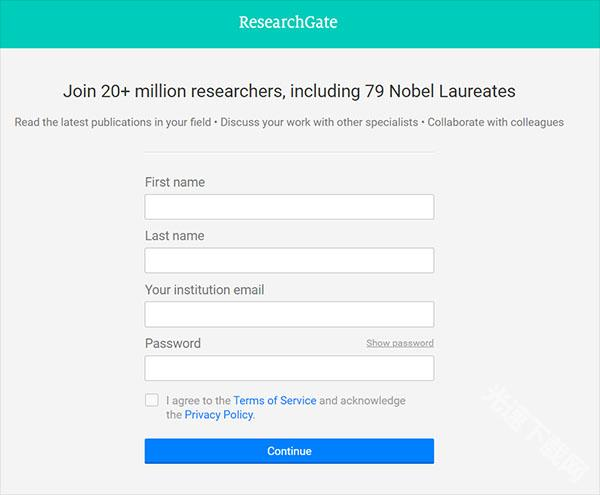Click the "Join 20+ million researchers" heading

pyautogui.click(x=289, y=91)
